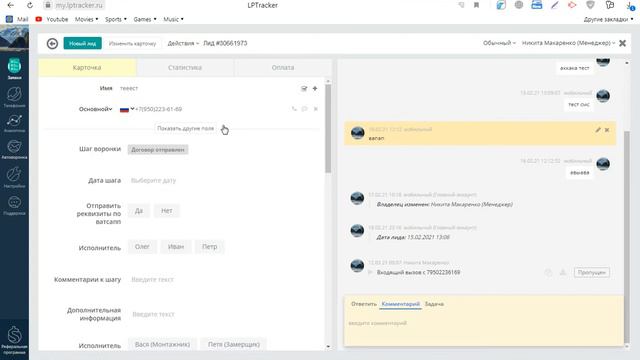
Task: Open the Поддержка sidebar icon
Action: tap(14, 205)
